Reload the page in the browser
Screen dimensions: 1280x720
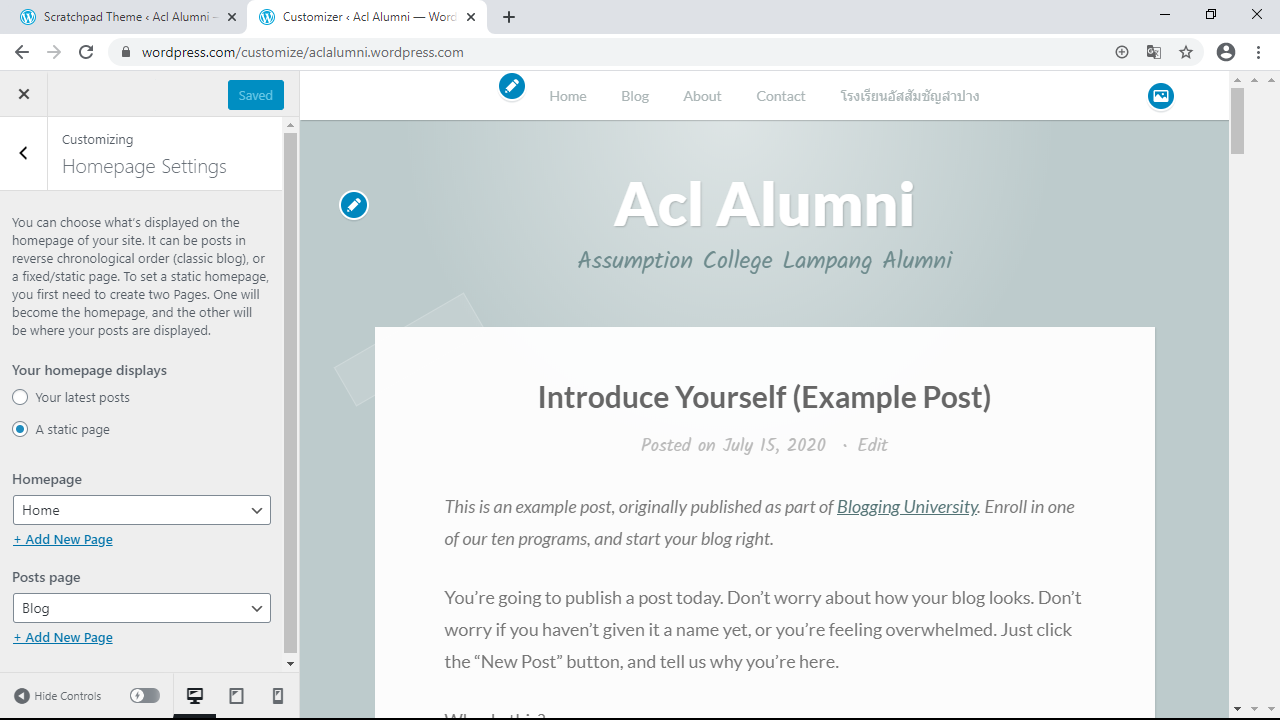pos(86,52)
